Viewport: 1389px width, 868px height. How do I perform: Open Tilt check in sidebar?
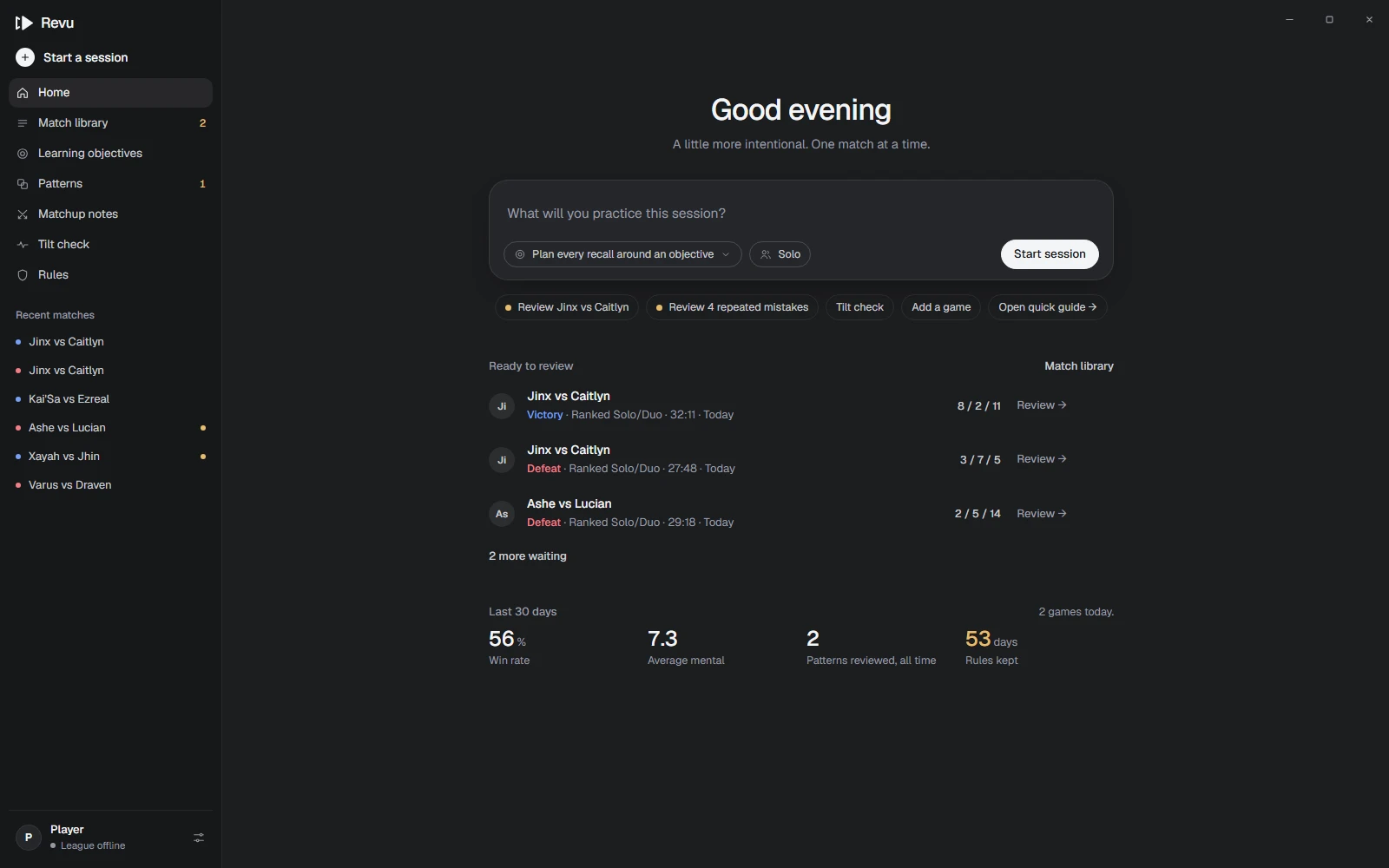(110, 245)
